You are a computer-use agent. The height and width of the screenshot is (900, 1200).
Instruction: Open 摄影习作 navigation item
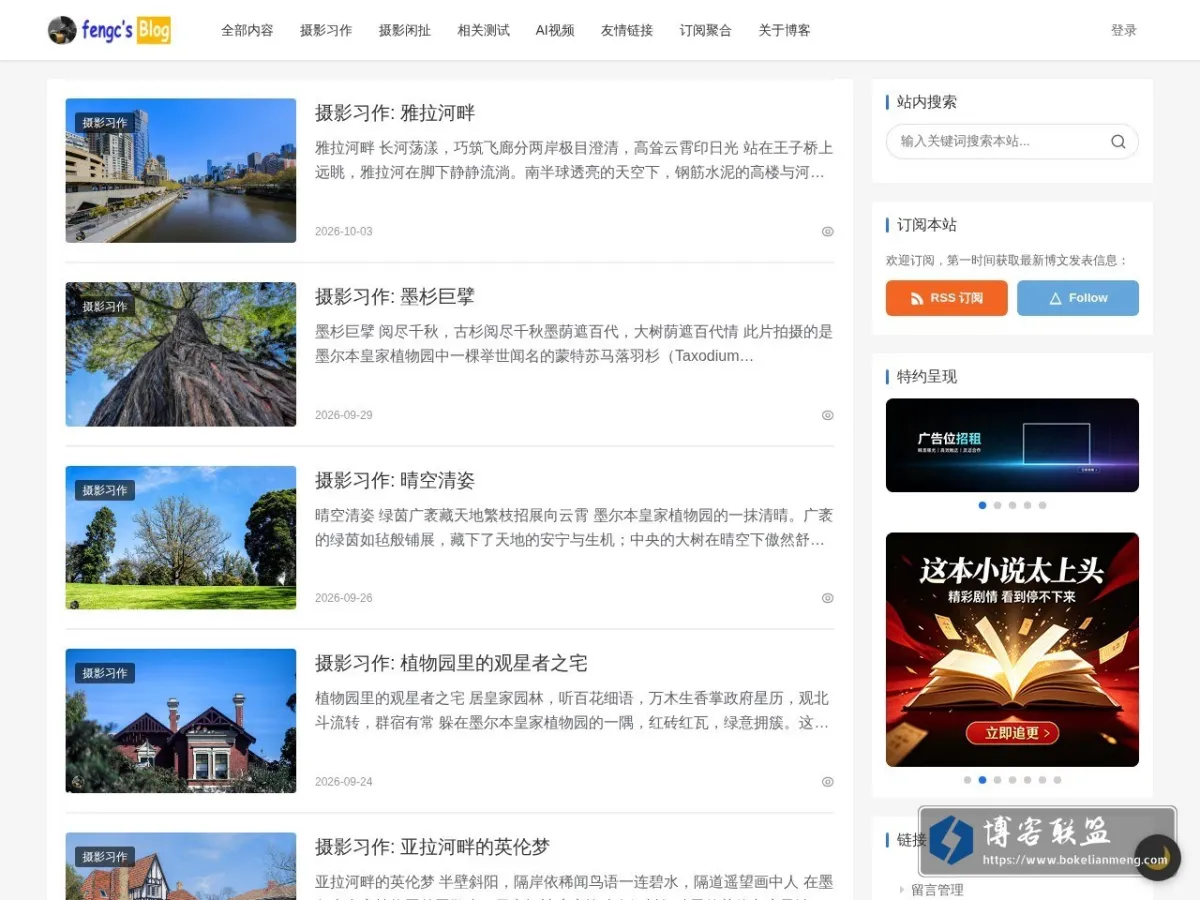(326, 30)
